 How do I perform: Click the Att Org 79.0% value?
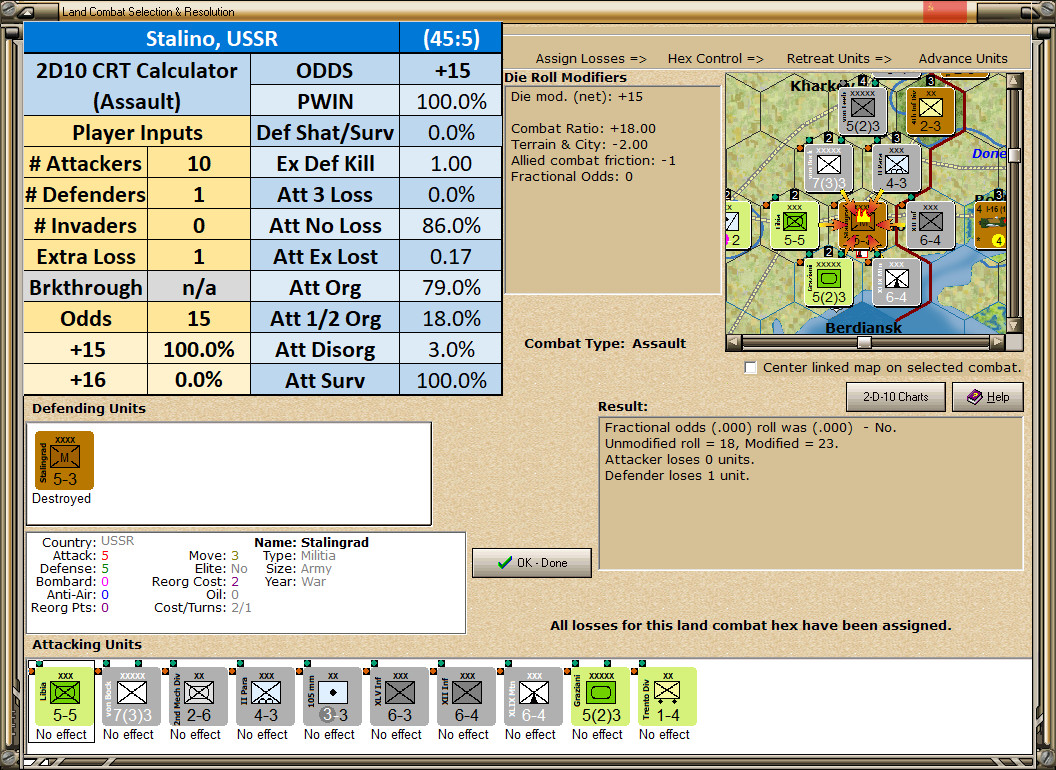[451, 287]
